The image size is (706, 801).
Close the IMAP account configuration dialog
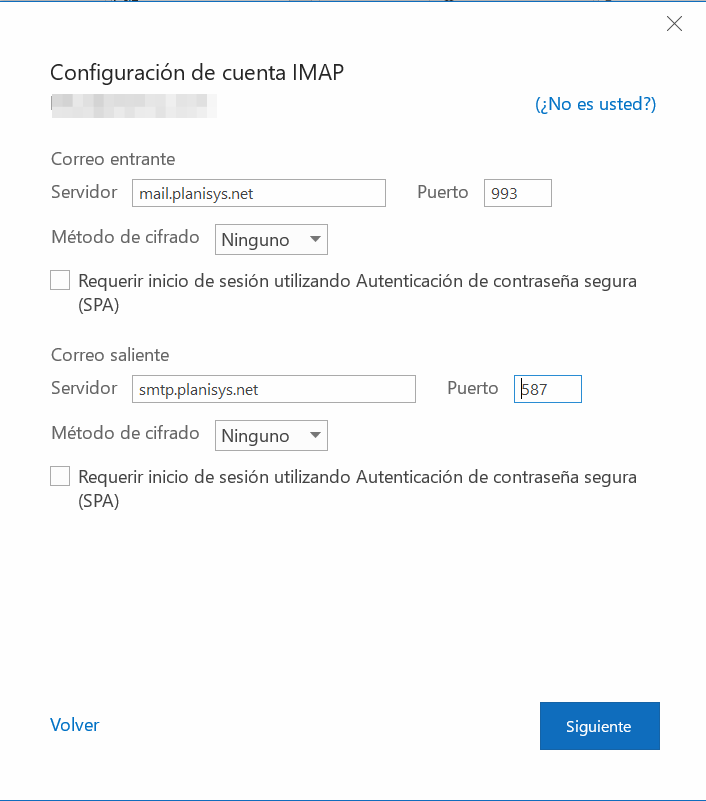(x=674, y=23)
